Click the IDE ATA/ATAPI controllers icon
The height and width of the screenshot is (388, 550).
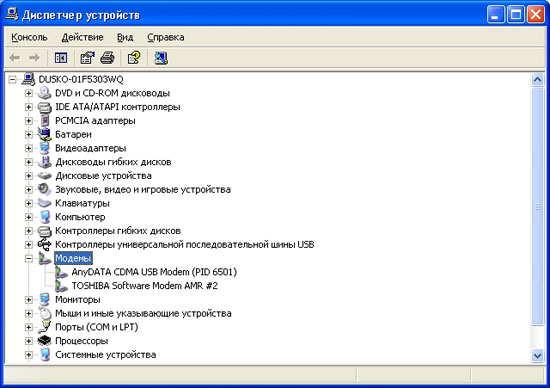point(45,107)
